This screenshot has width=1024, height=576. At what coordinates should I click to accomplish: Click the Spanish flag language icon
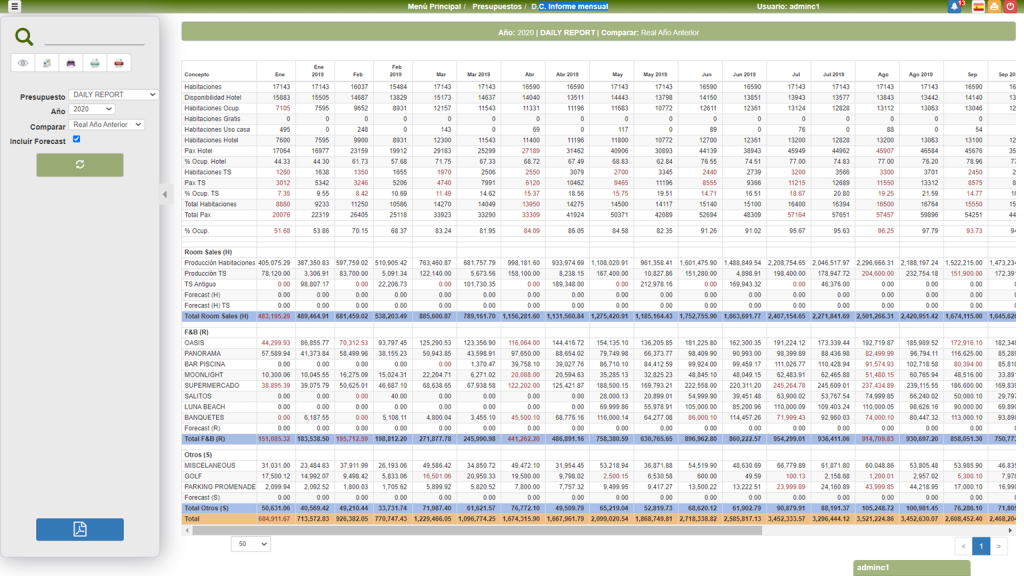click(x=978, y=7)
